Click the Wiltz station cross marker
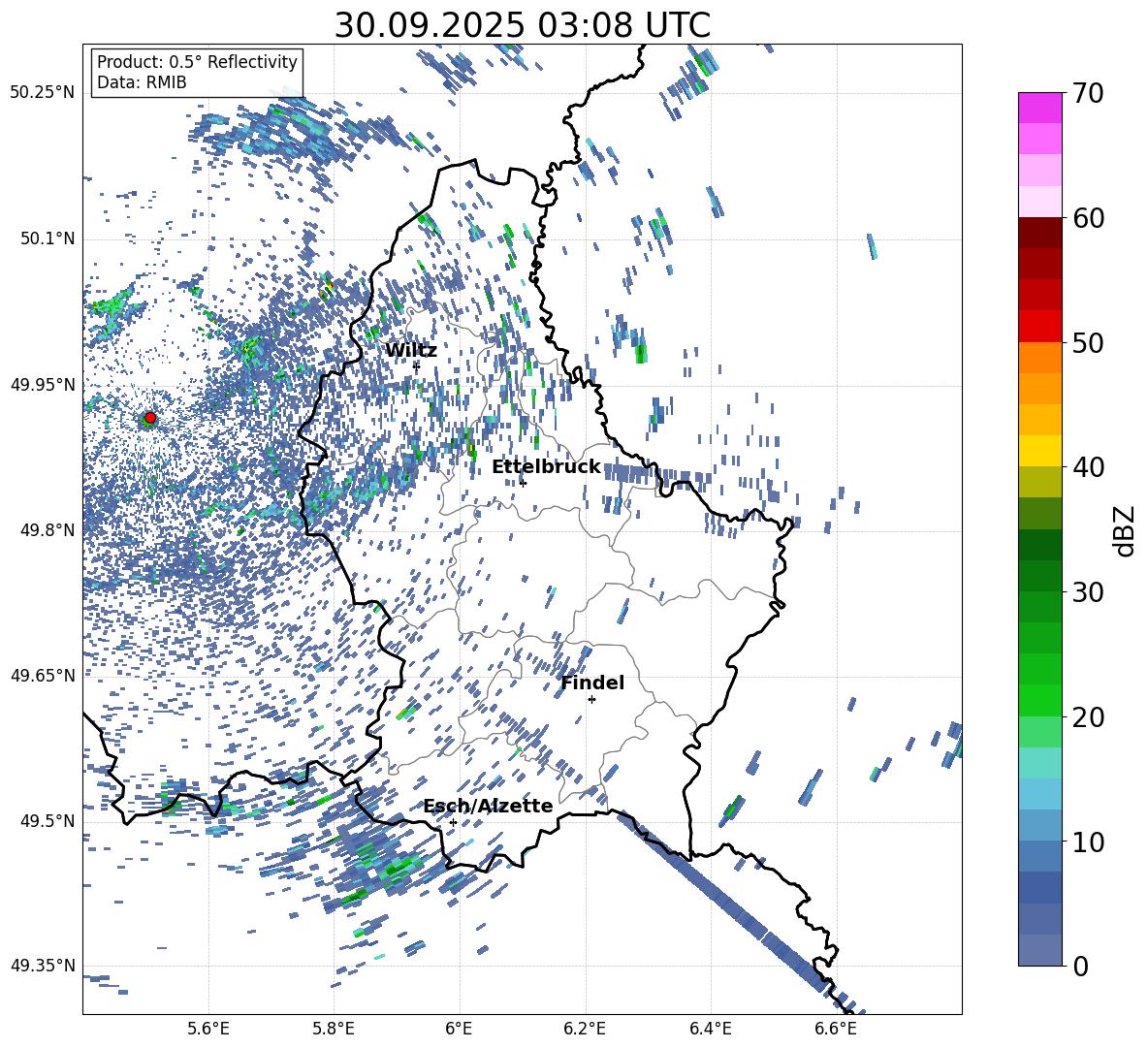The width and height of the screenshot is (1148, 1048). (417, 365)
